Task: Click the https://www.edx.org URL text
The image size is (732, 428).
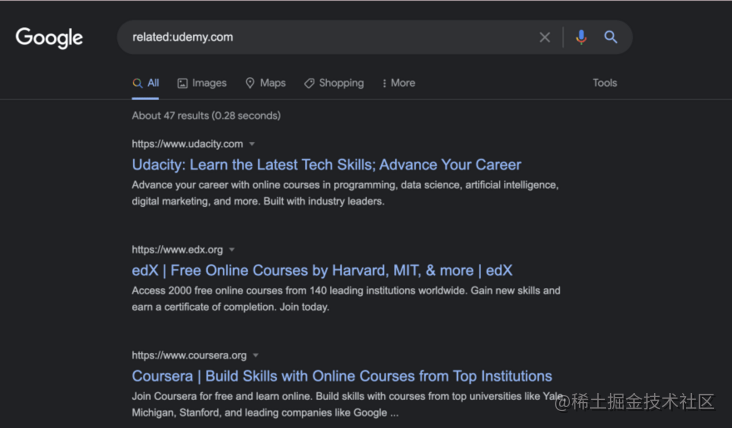Action: (177, 250)
